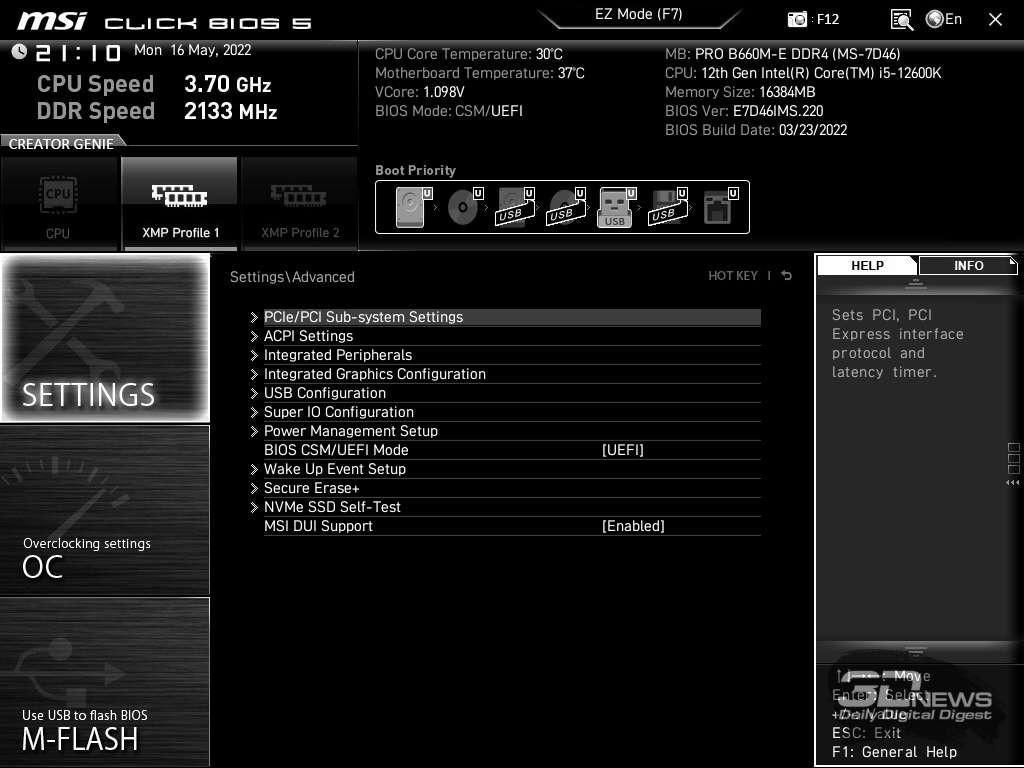Select the CPU Creator Genie tile
This screenshot has height=768, width=1024.
[x=59, y=204]
